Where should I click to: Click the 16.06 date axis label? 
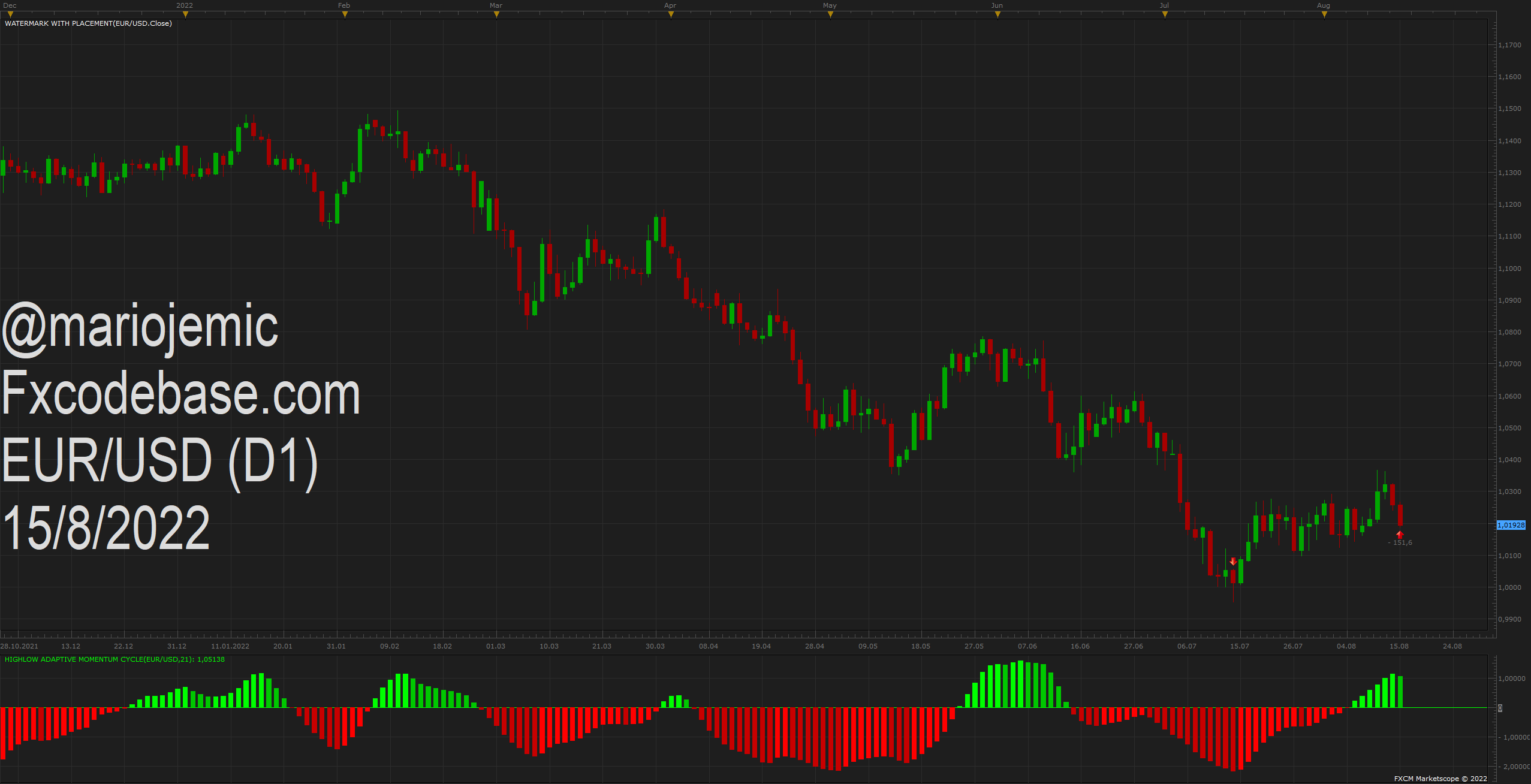[1080, 646]
